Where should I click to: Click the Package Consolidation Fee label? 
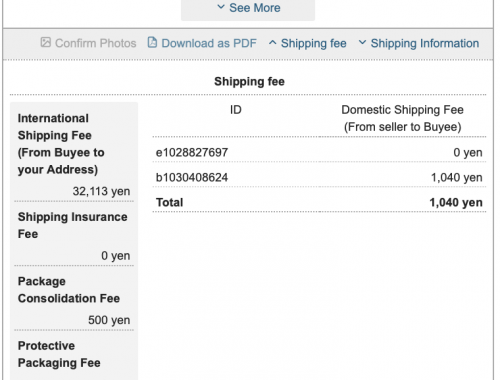[x=69, y=290]
